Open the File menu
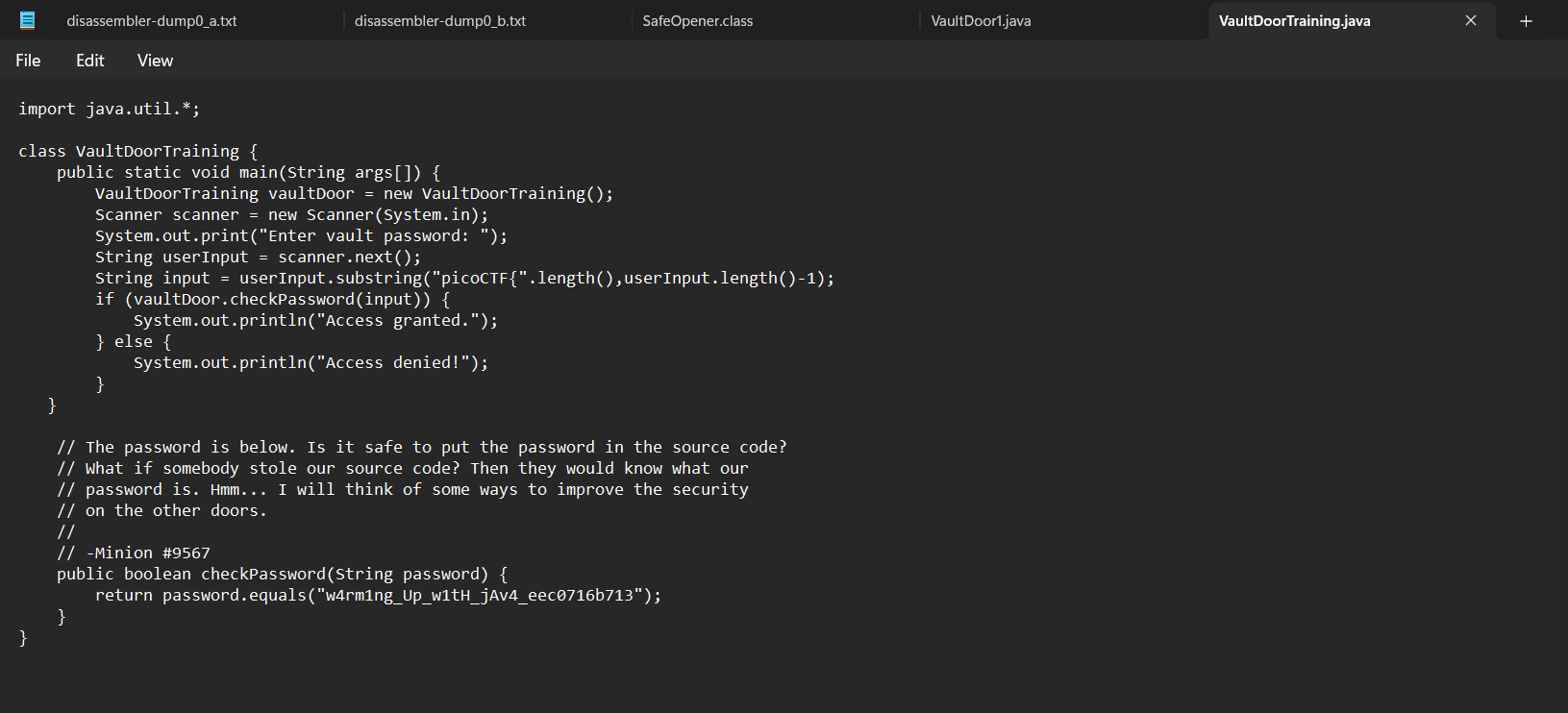The image size is (1568, 713). click(x=28, y=61)
